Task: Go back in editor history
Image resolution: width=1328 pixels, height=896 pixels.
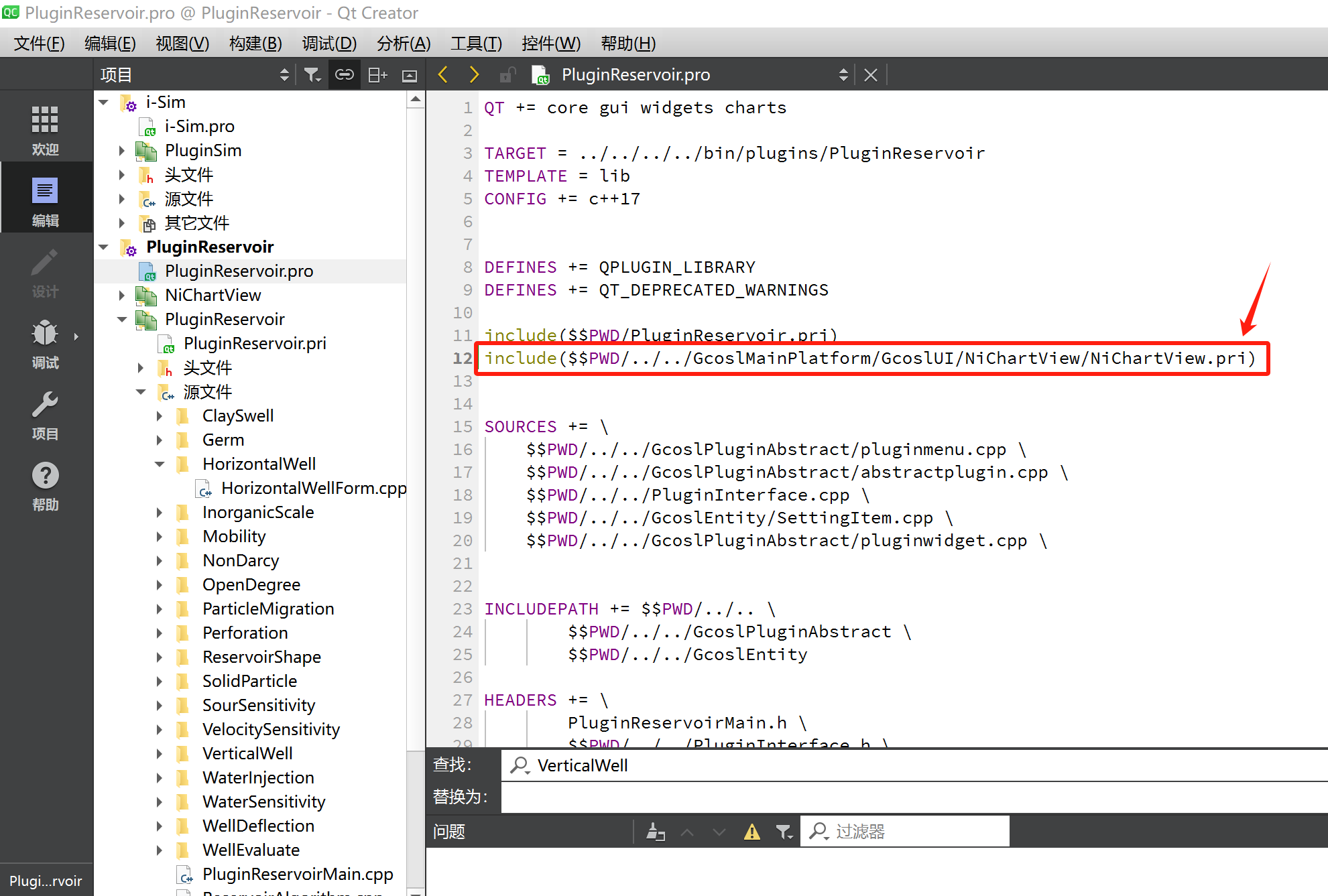Action: [443, 75]
